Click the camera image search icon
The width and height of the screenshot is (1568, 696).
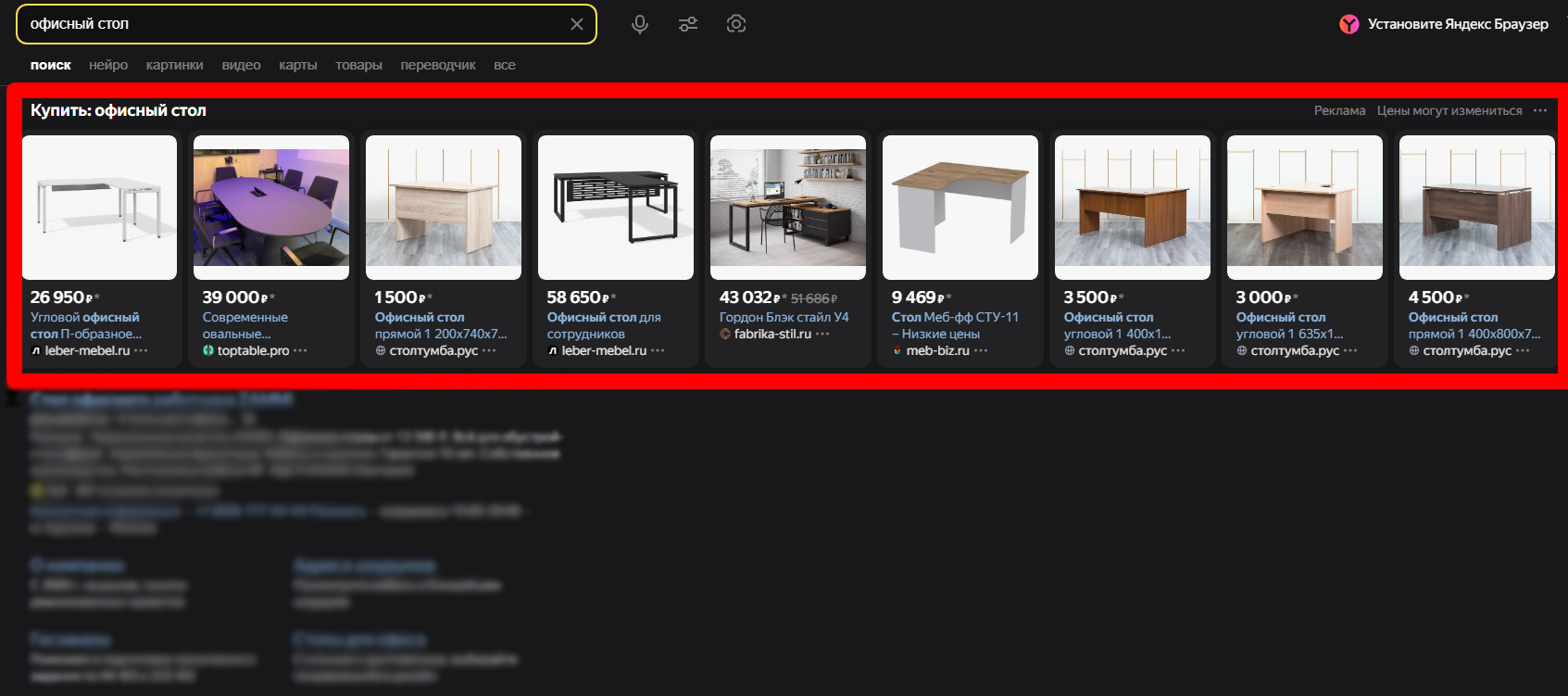tap(736, 24)
